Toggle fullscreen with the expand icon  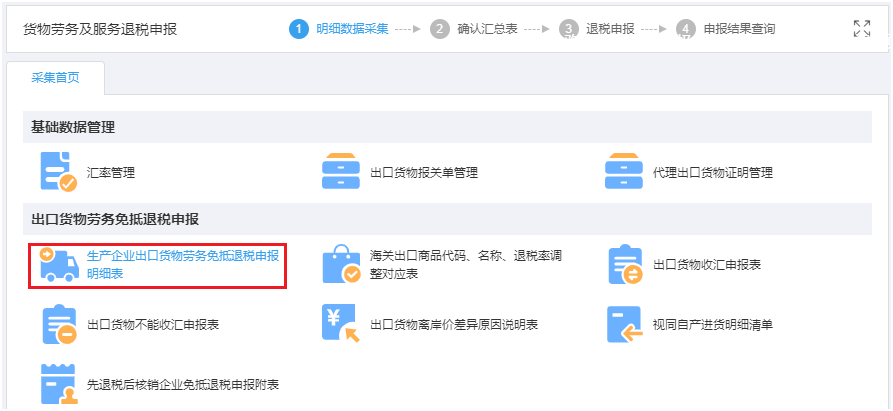pyautogui.click(x=861, y=29)
